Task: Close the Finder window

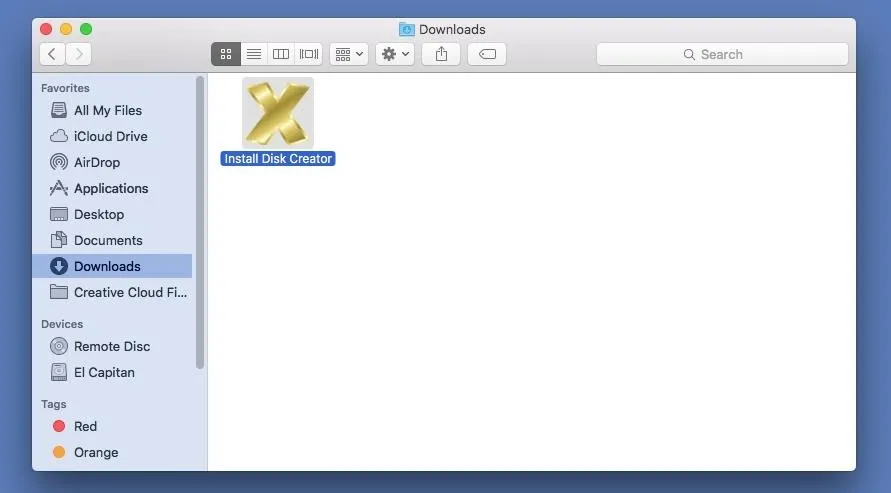Action: click(x=46, y=29)
